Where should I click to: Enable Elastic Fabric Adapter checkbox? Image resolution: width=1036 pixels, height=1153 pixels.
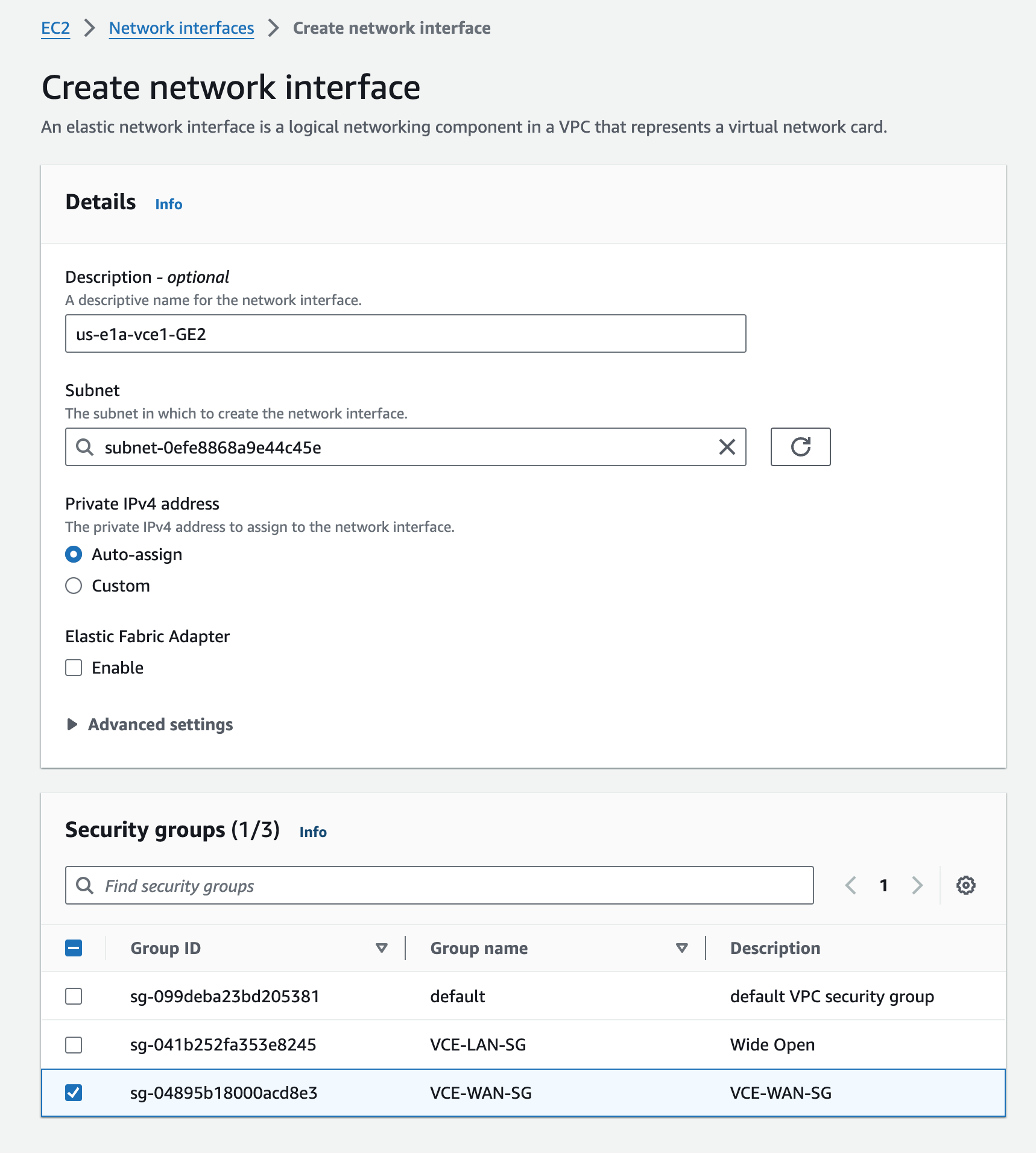pyautogui.click(x=74, y=668)
